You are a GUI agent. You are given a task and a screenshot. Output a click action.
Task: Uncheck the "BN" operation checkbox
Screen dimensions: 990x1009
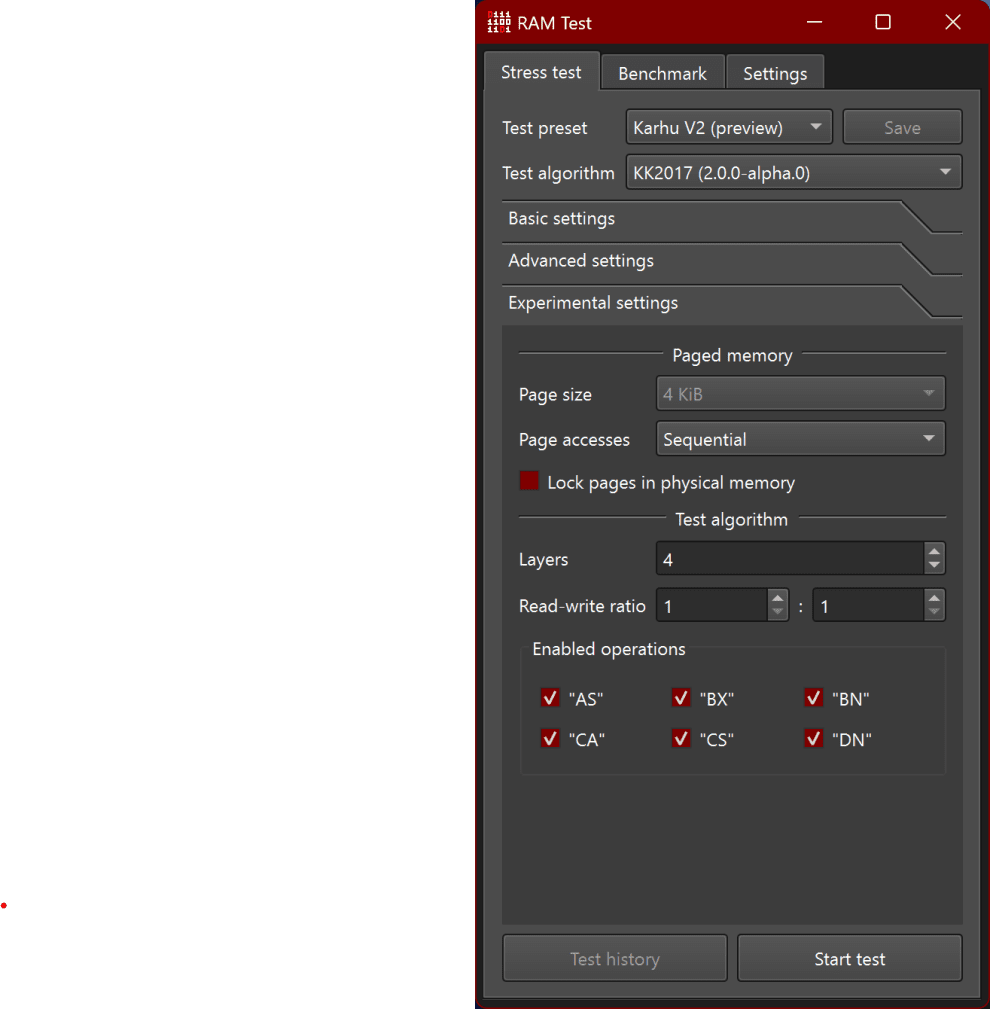(814, 698)
